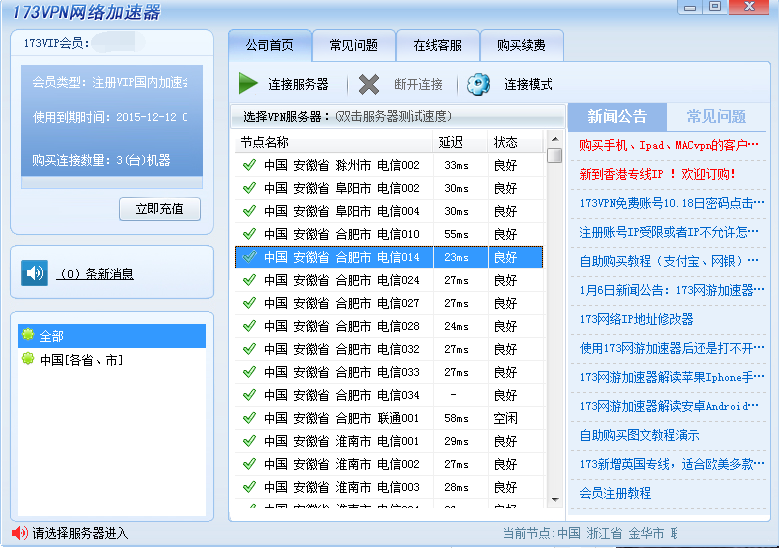Click 连接服务器 label
779x548 pixels.
click(298, 84)
